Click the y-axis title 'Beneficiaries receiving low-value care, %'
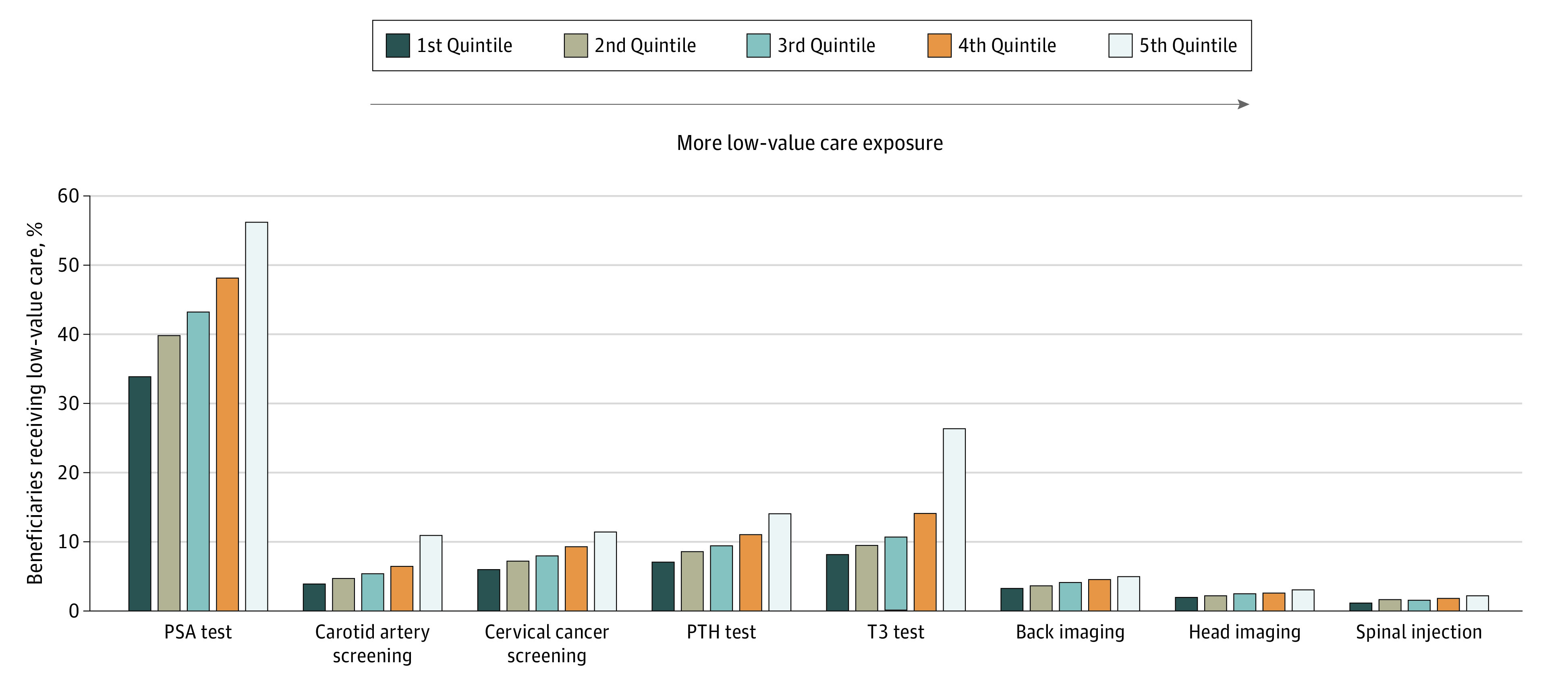This screenshot has height=682, width=1568. (x=35, y=403)
